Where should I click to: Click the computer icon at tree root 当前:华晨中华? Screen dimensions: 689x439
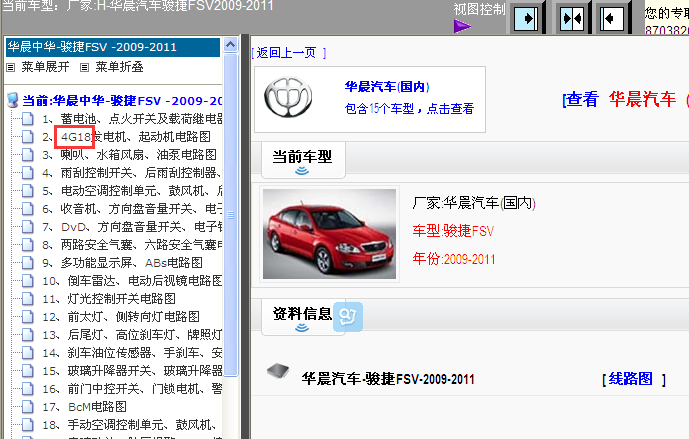pyautogui.click(x=13, y=101)
